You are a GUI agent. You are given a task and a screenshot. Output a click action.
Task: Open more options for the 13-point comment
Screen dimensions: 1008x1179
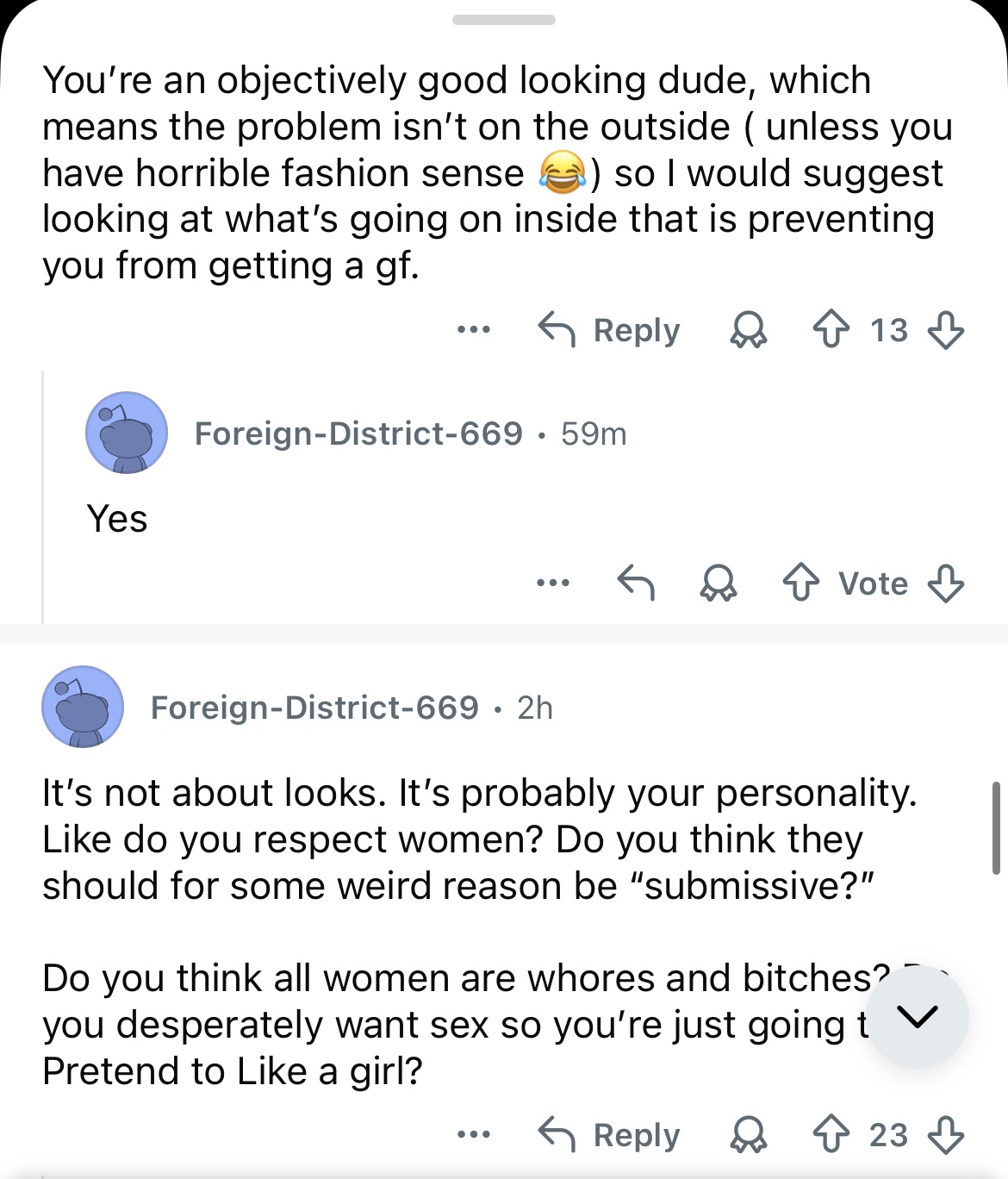pos(474,330)
